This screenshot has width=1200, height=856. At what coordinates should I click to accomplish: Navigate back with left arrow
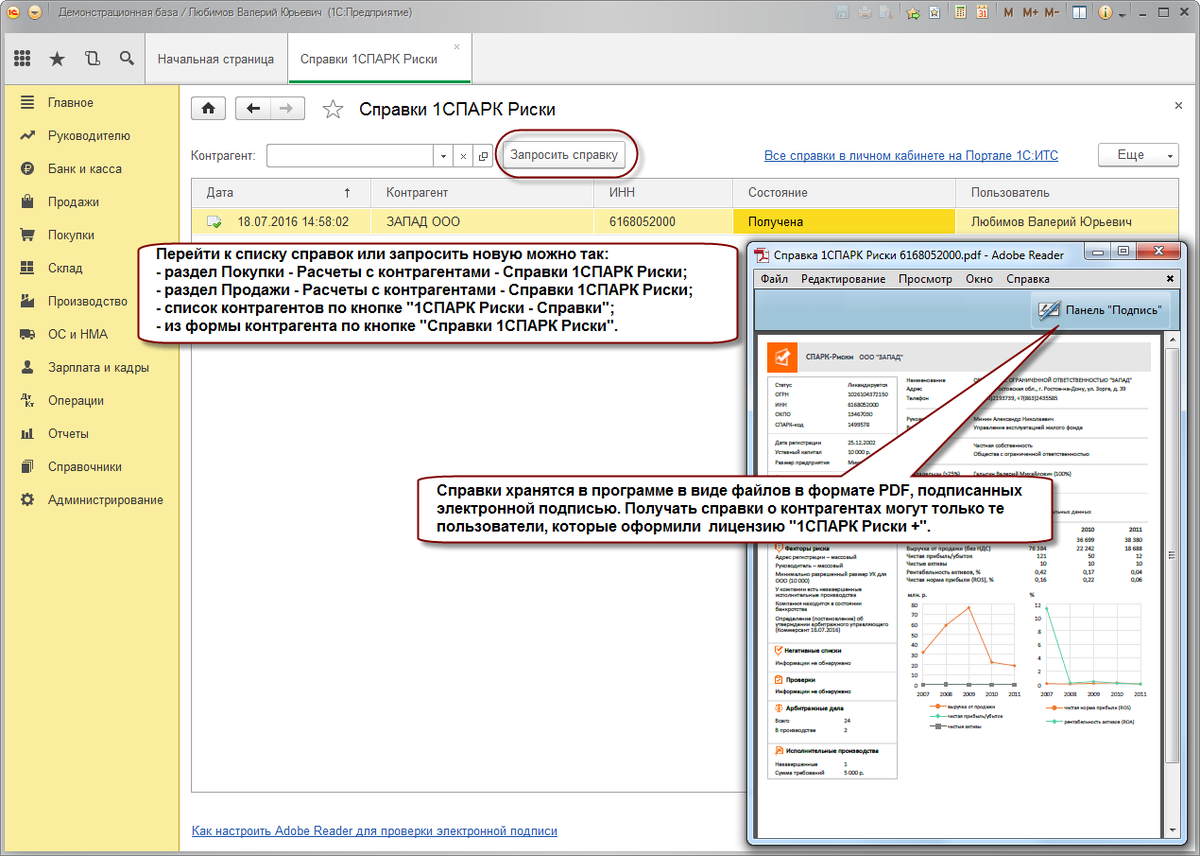tap(253, 109)
